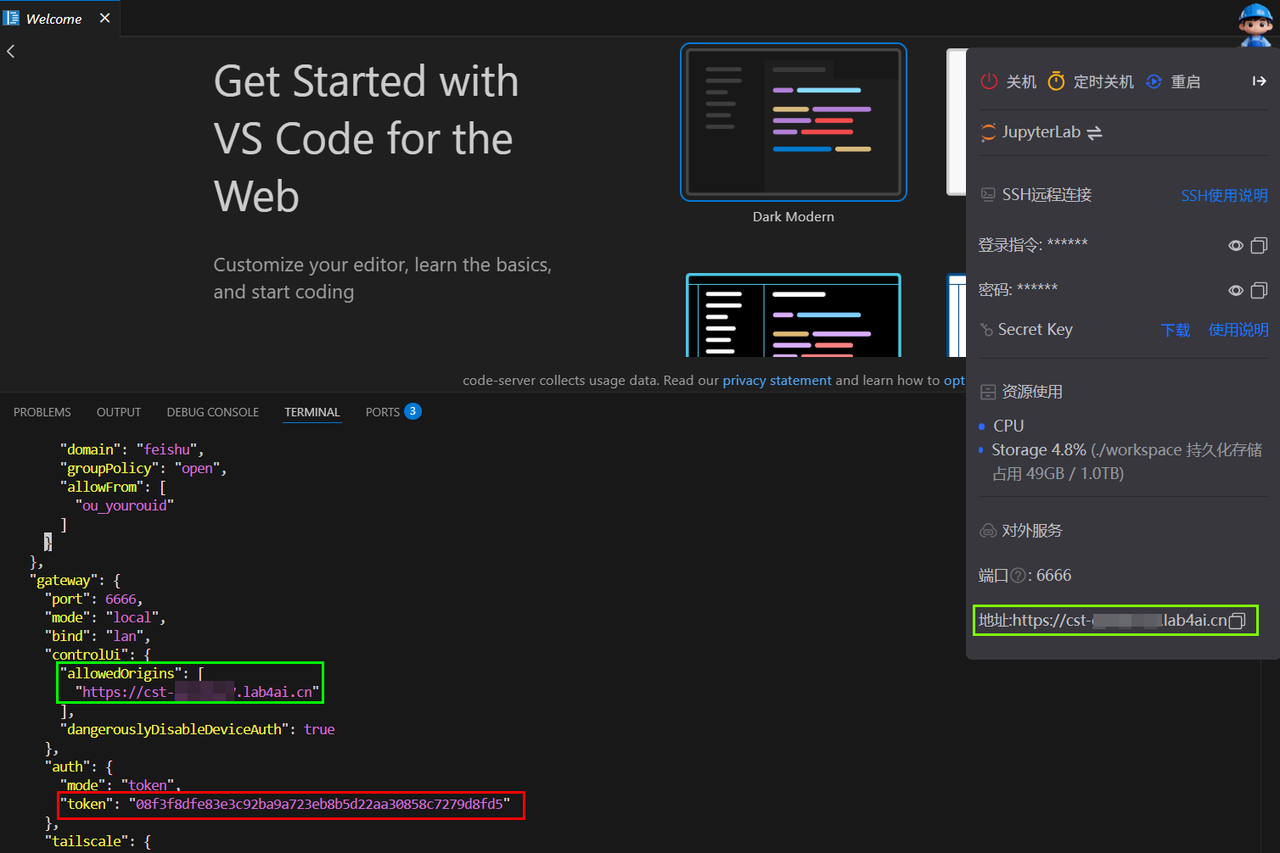
Task: Select the Welcome editor tab
Action: point(59,18)
